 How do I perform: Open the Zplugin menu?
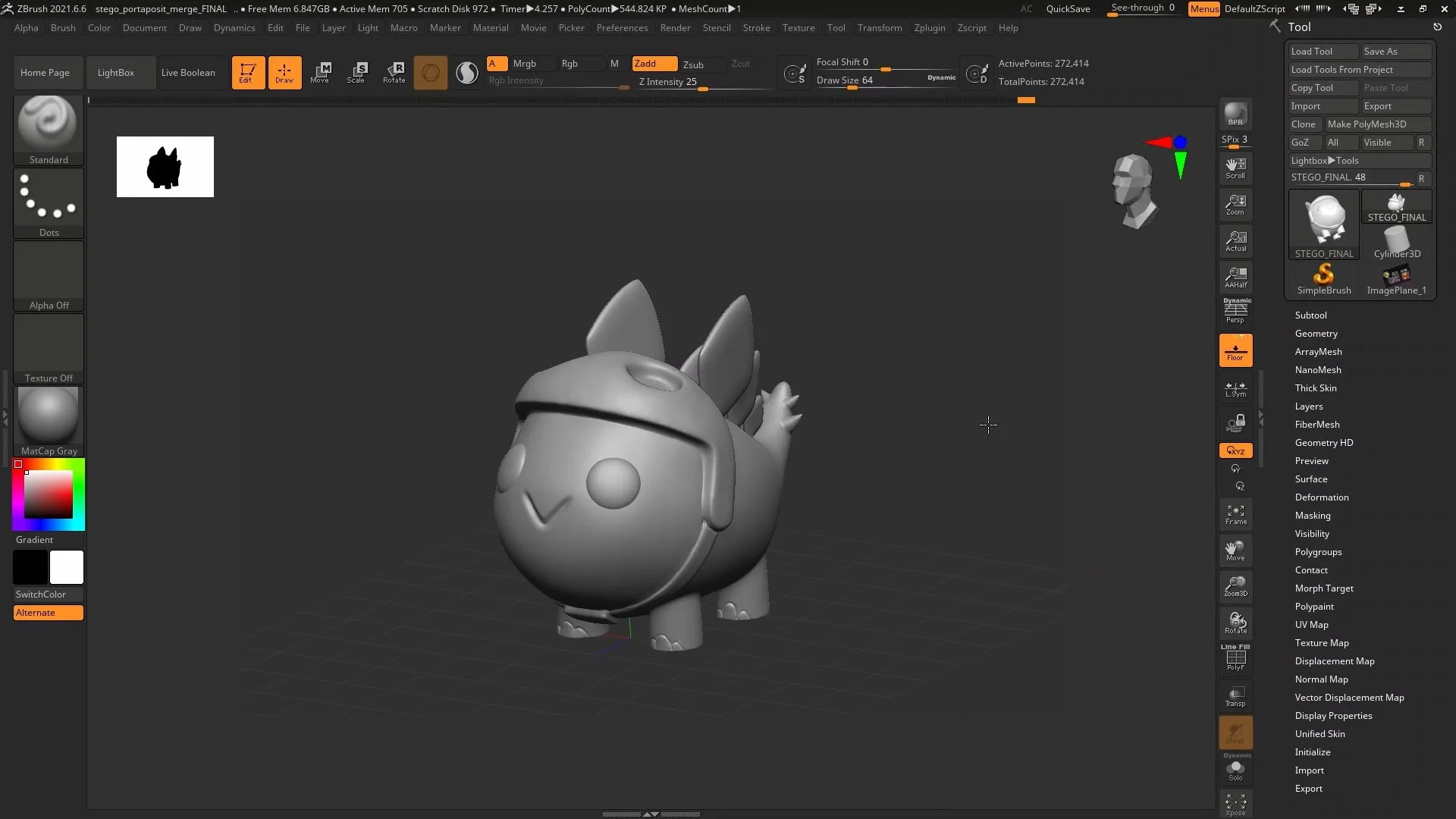929,28
